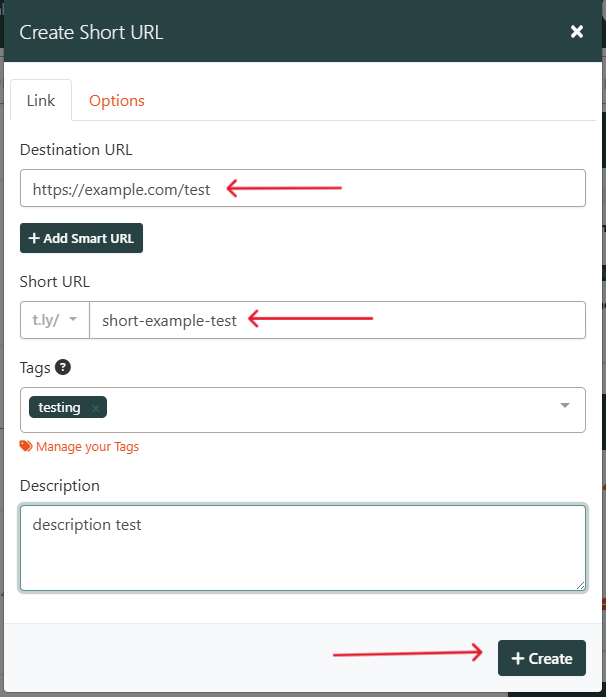Click the Create button
Image resolution: width=606 pixels, height=697 pixels.
tap(542, 658)
